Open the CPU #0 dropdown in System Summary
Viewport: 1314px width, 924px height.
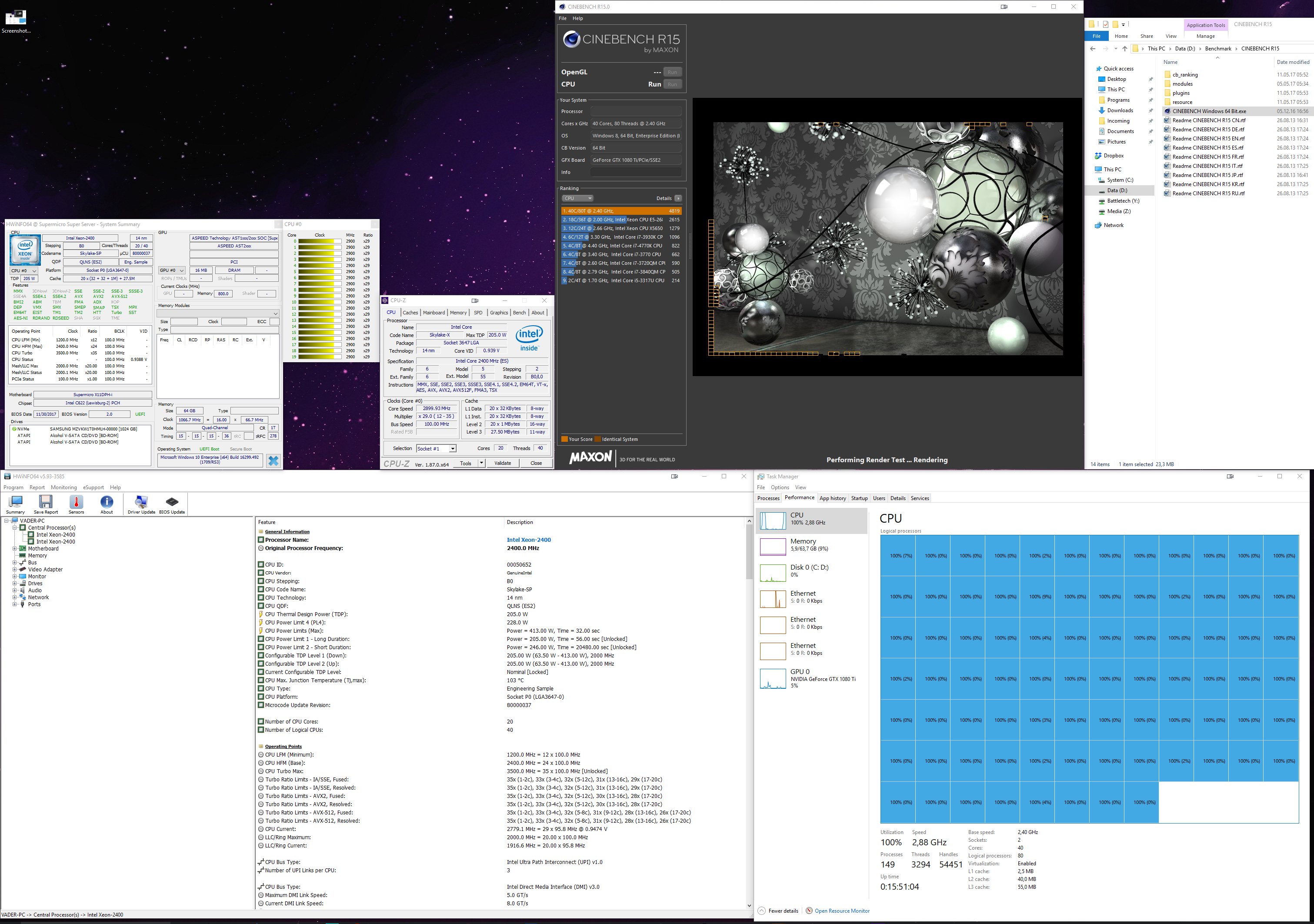[24, 271]
